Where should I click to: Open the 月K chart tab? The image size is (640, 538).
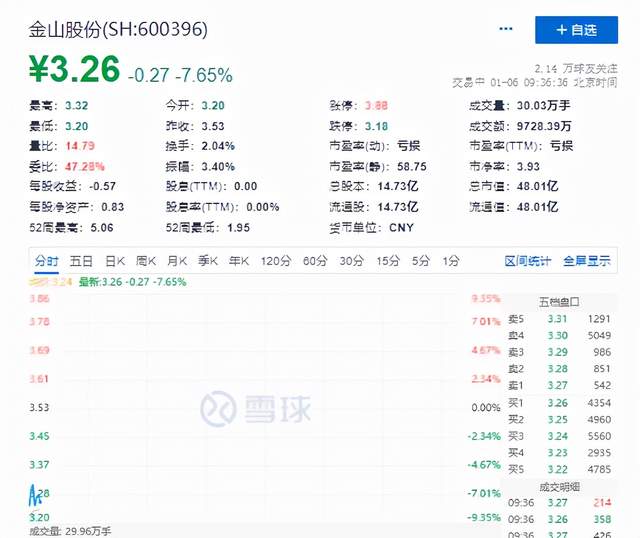177,261
